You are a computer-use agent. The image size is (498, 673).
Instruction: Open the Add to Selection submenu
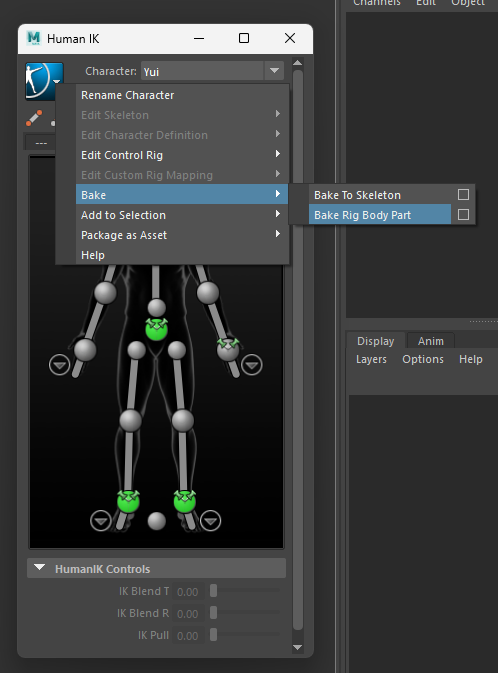(x=182, y=215)
